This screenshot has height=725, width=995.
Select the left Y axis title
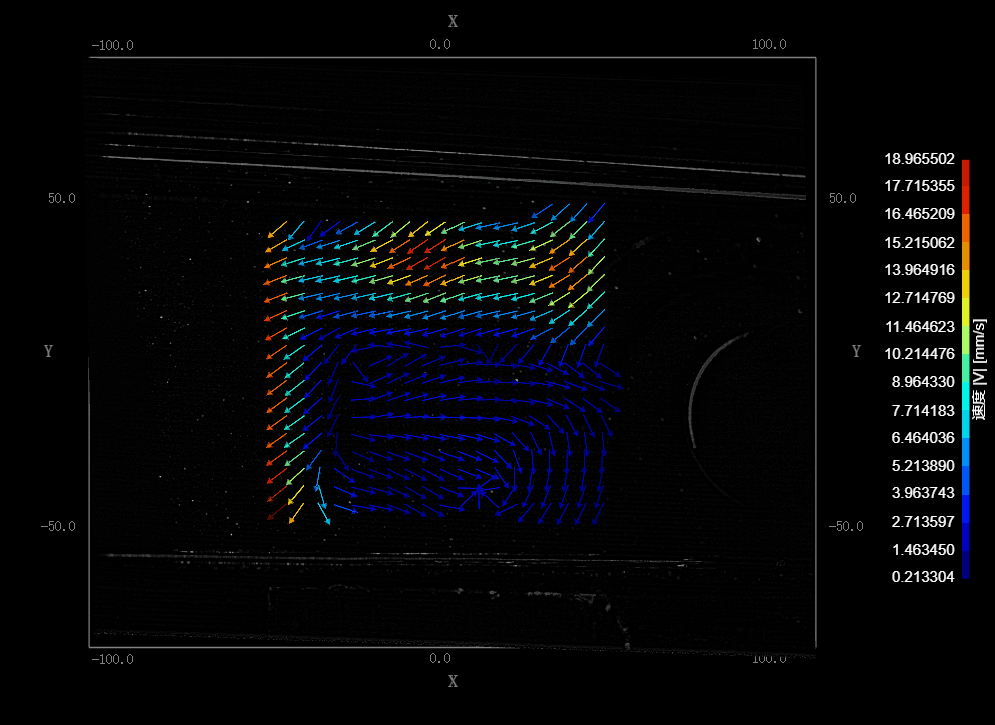coord(49,351)
